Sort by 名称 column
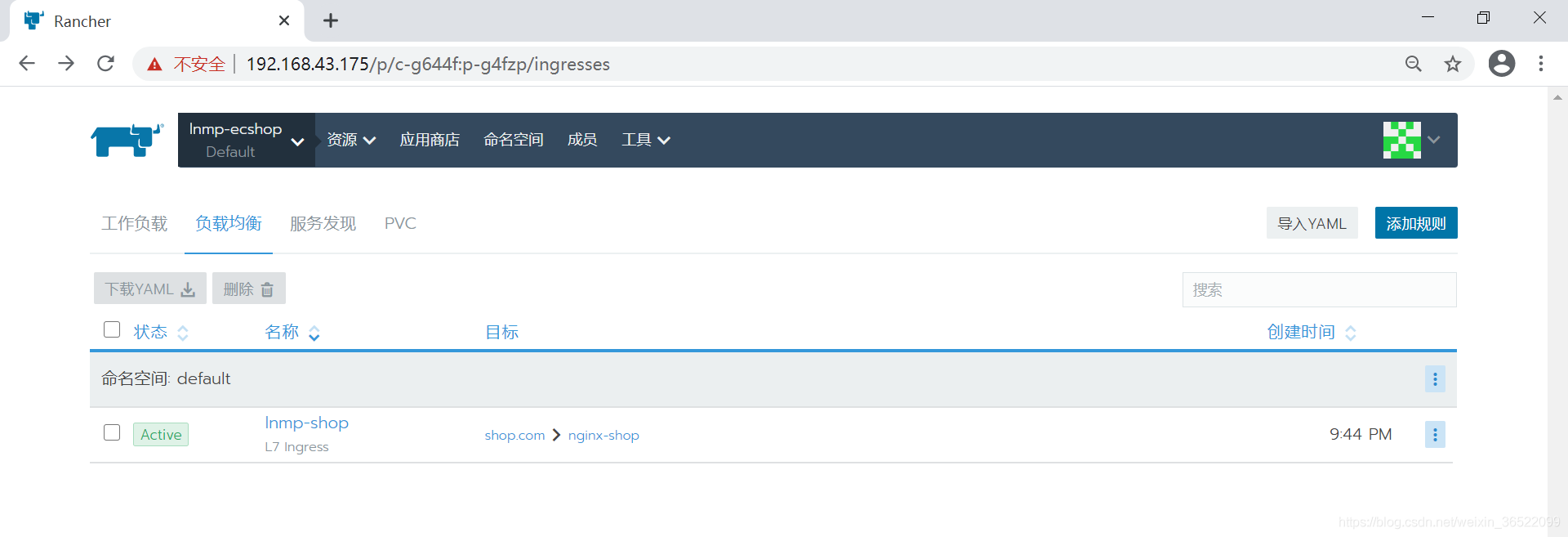Image resolution: width=1568 pixels, height=537 pixels. pos(292,332)
